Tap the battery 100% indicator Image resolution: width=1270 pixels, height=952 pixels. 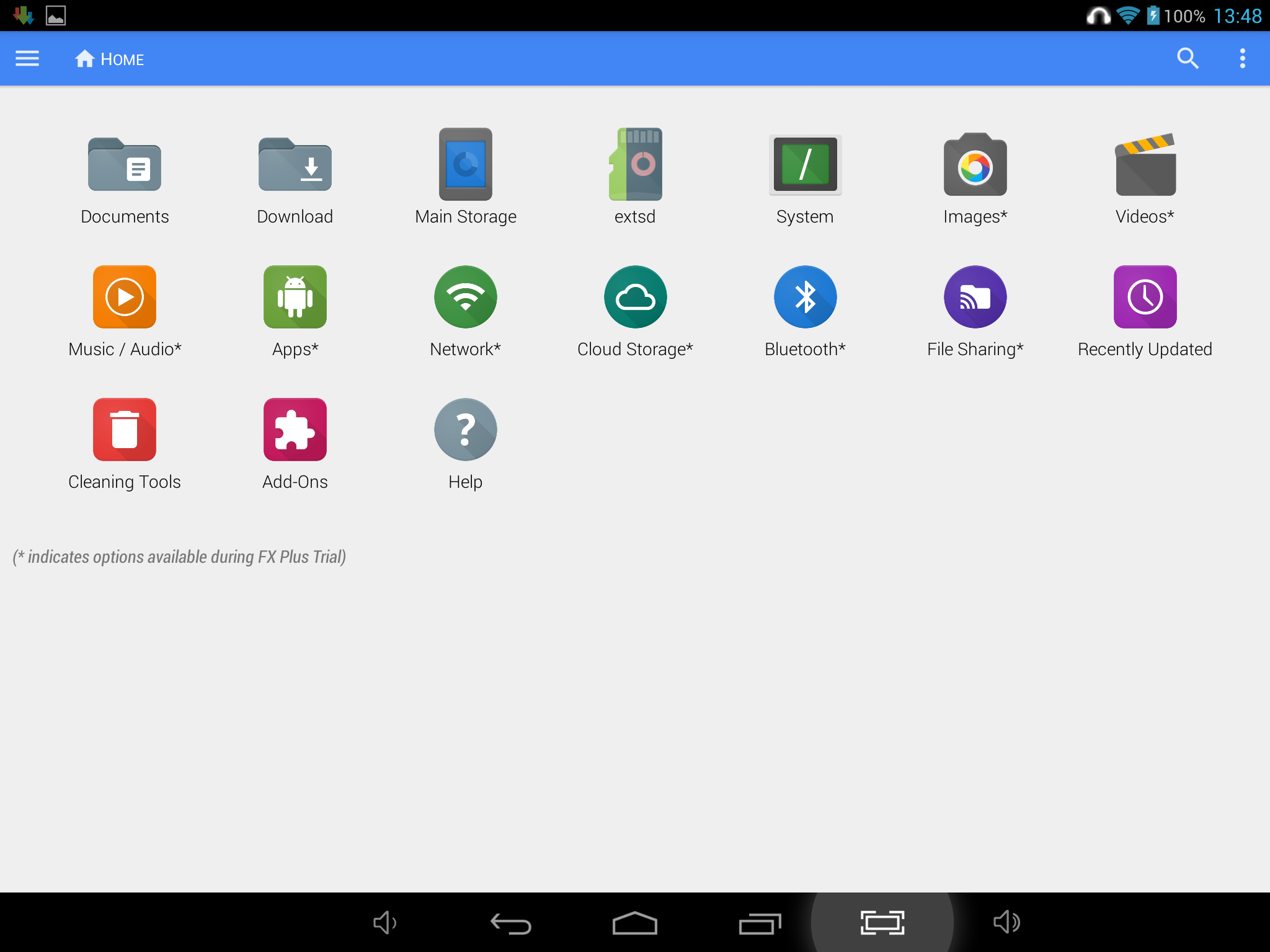click(x=1176, y=15)
